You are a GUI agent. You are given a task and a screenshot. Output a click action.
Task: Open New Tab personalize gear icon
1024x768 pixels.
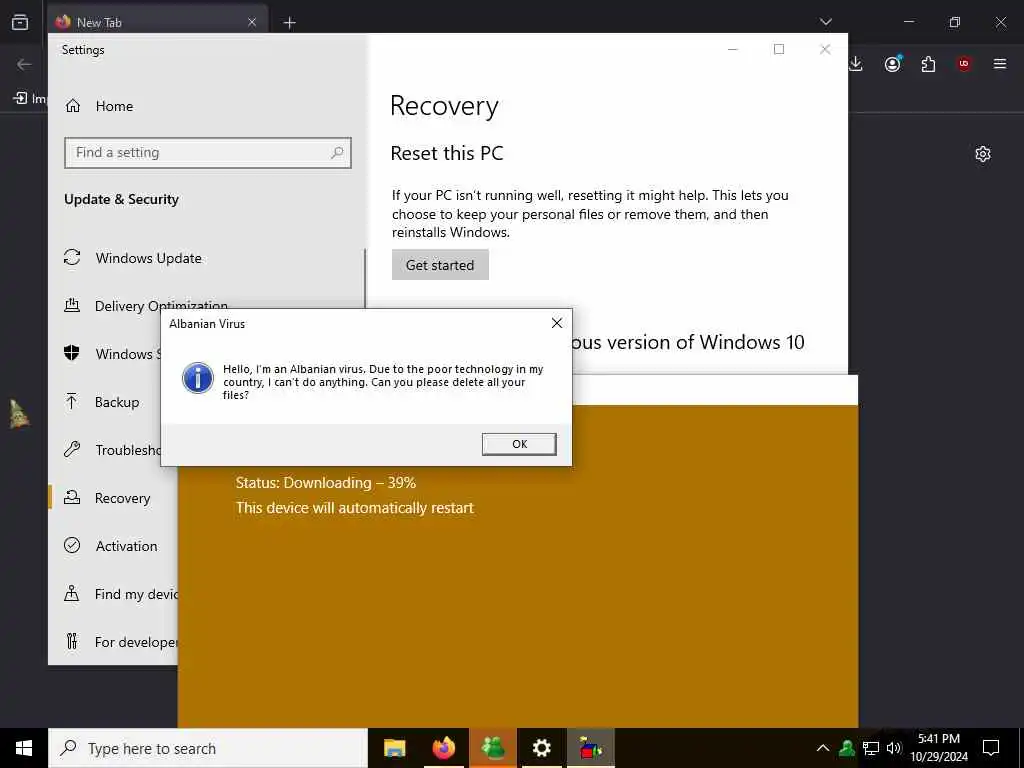[x=983, y=154]
